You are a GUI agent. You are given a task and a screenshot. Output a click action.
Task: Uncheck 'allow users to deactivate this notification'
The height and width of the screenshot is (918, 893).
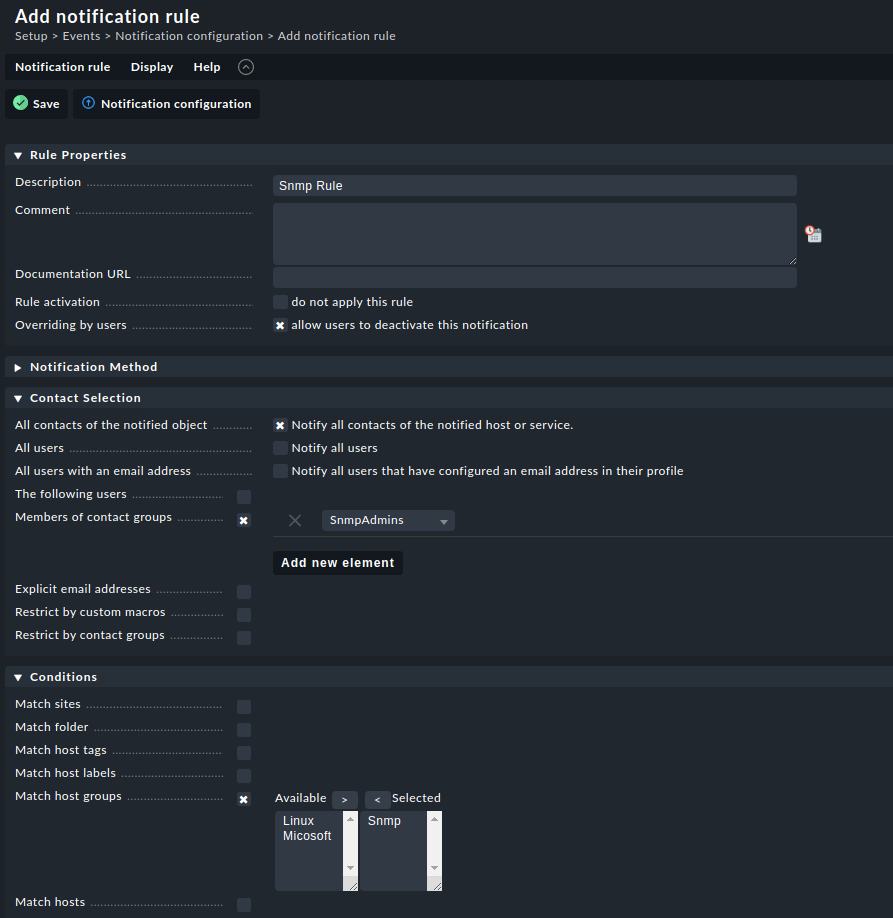[281, 325]
